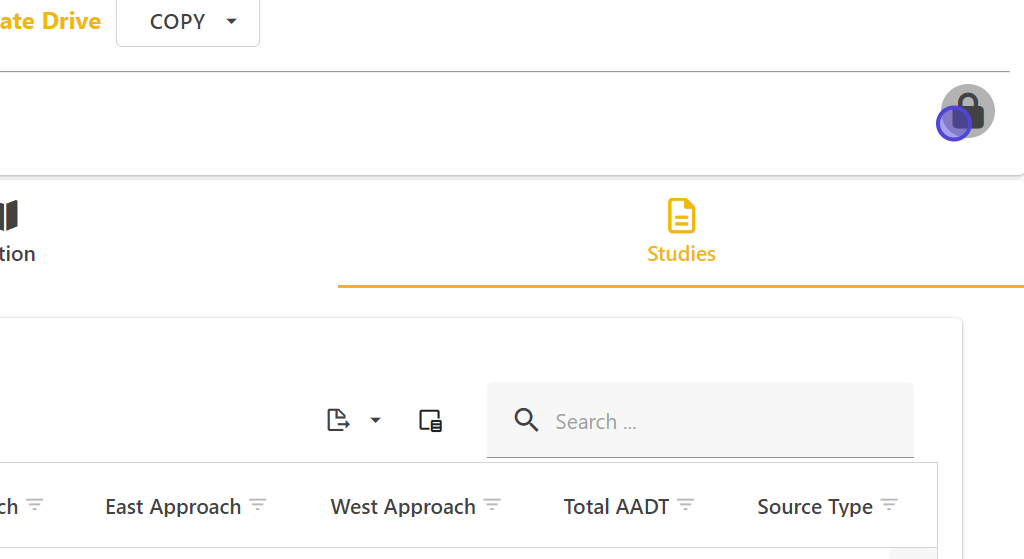Open the West Approach column filter icon
This screenshot has height=559, width=1024.
(492, 506)
